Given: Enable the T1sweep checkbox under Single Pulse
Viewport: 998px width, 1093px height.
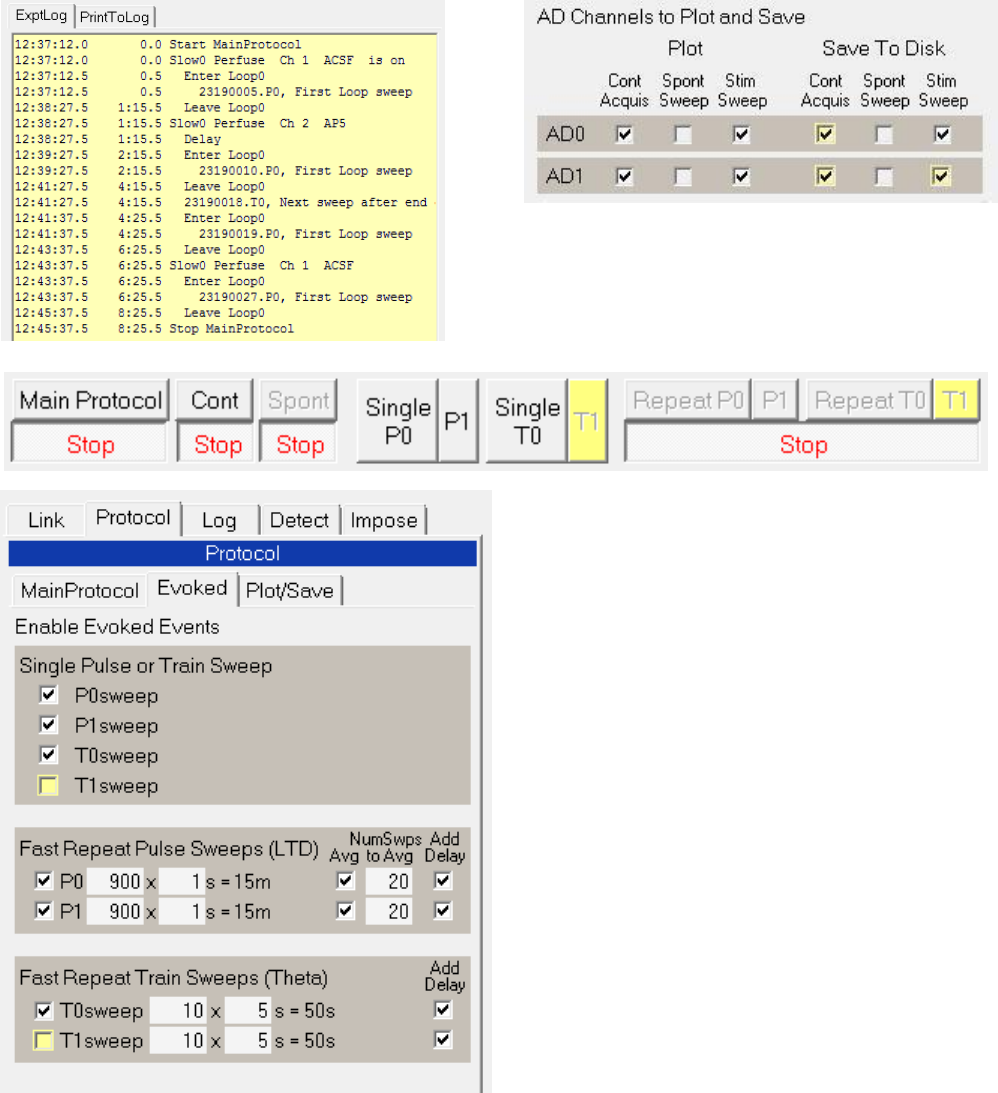Looking at the screenshot, I should (46, 786).
